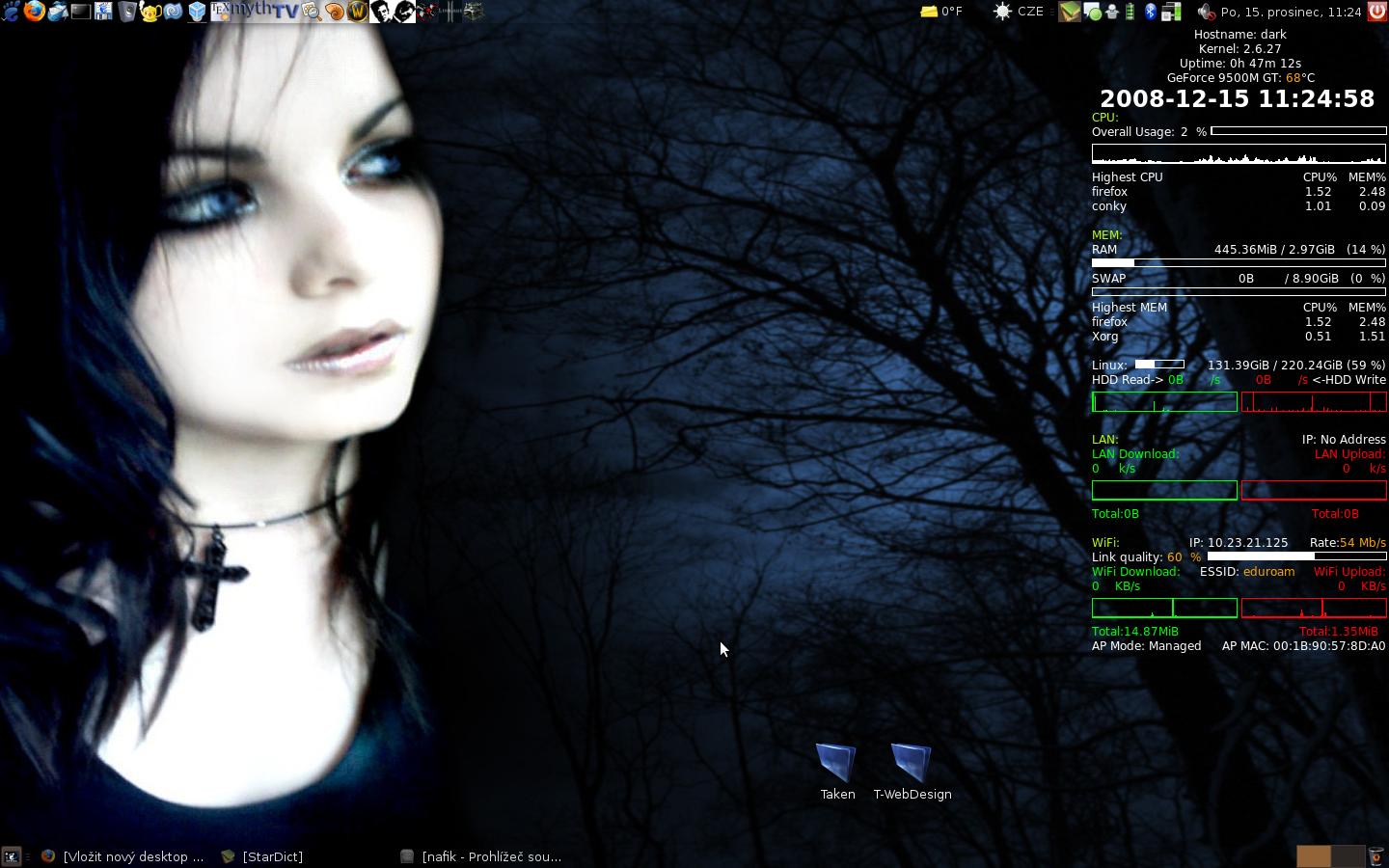This screenshot has width=1389, height=868.
Task: Open the floppy disk launcher icon
Action: click(104, 12)
